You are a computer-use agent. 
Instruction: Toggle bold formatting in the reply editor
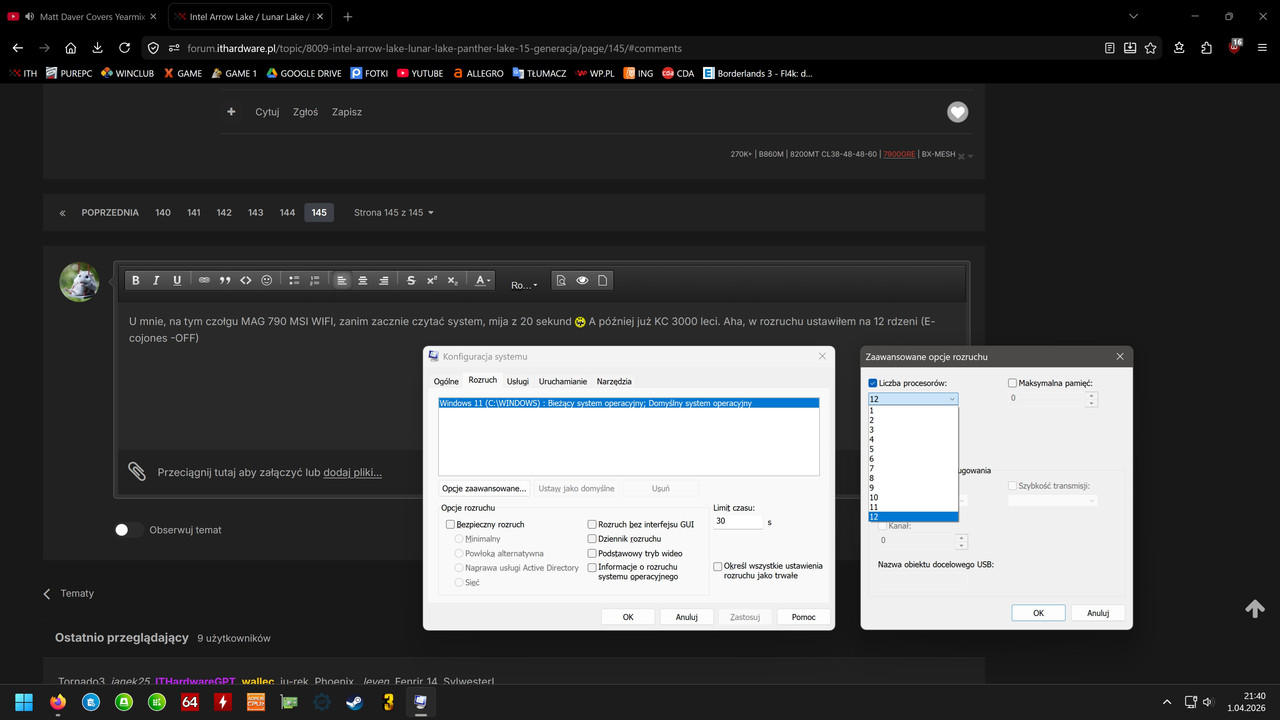[x=135, y=281]
